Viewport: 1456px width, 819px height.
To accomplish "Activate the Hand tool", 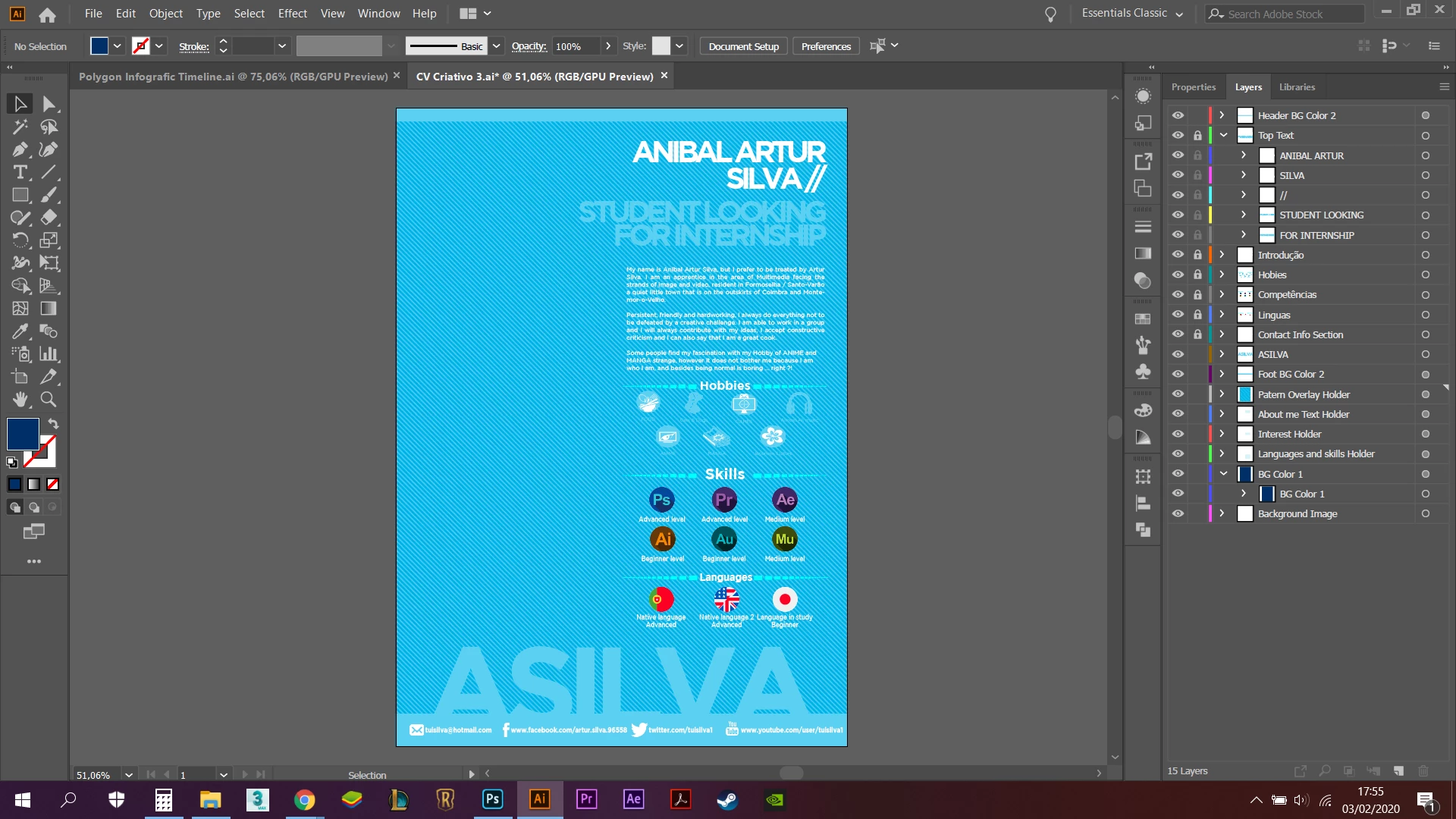I will tap(20, 400).
